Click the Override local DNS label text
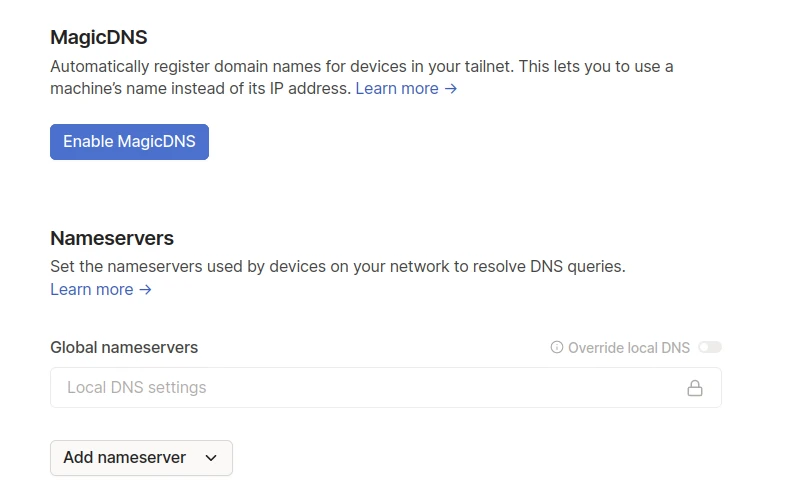Image resolution: width=789 pixels, height=492 pixels. pos(629,348)
